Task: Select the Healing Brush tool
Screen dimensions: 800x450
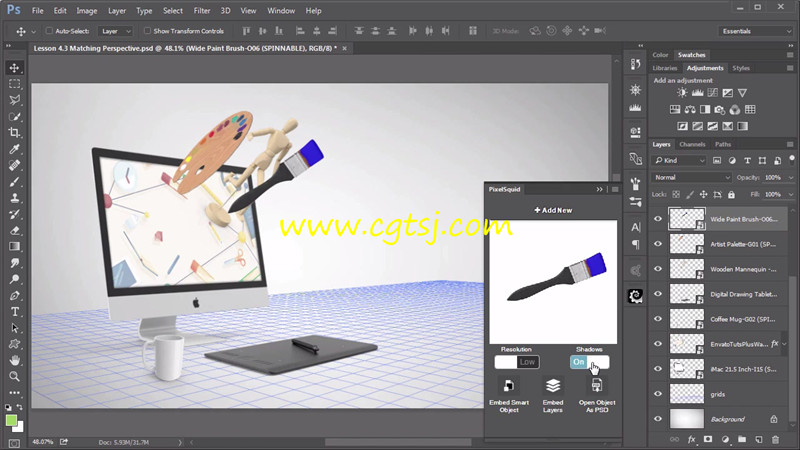Action: pos(14,165)
